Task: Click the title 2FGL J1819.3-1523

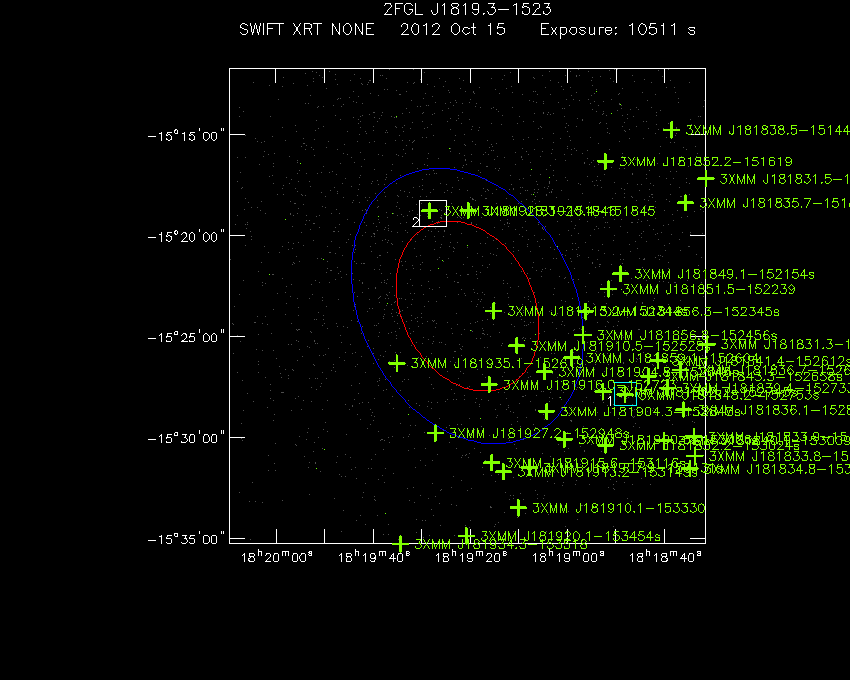Action: 467,9
